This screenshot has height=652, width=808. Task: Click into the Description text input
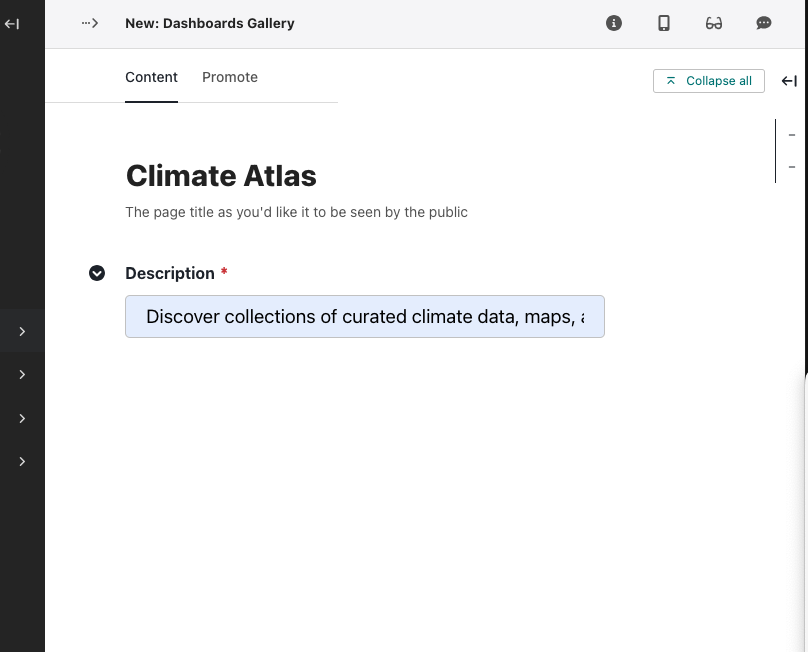[365, 316]
